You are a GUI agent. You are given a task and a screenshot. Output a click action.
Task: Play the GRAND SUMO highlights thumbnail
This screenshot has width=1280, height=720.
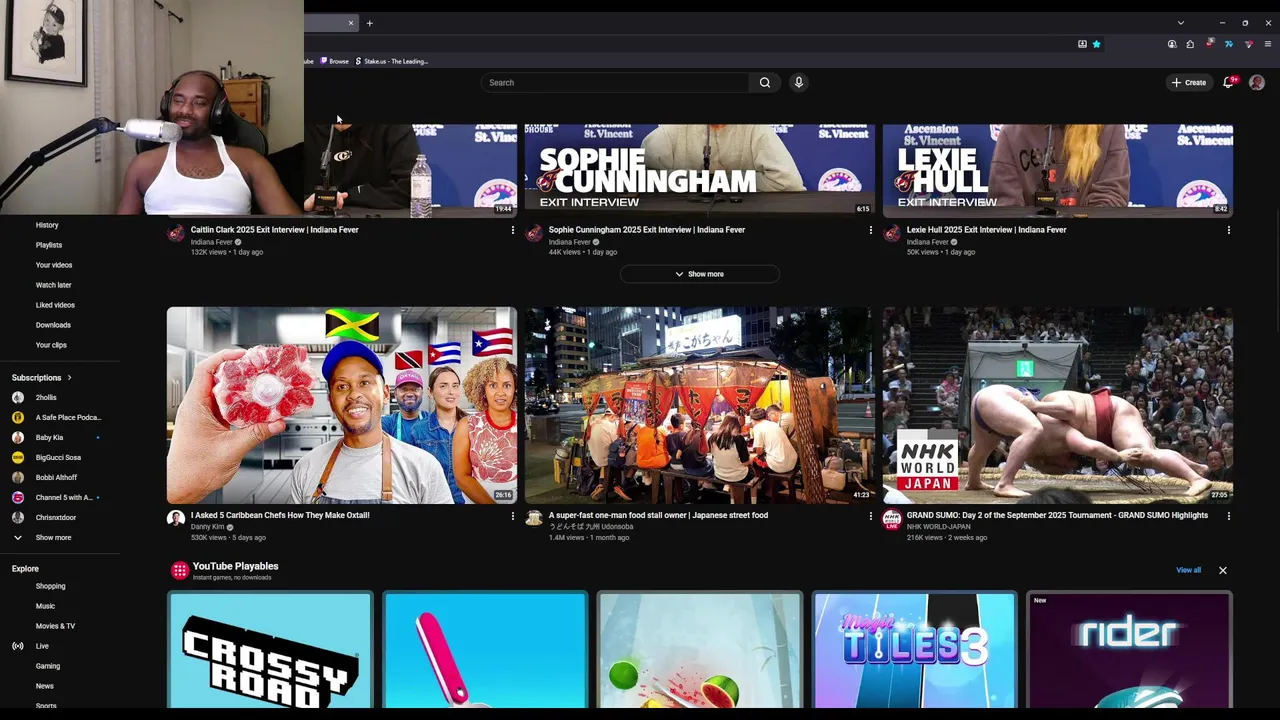coord(1058,405)
